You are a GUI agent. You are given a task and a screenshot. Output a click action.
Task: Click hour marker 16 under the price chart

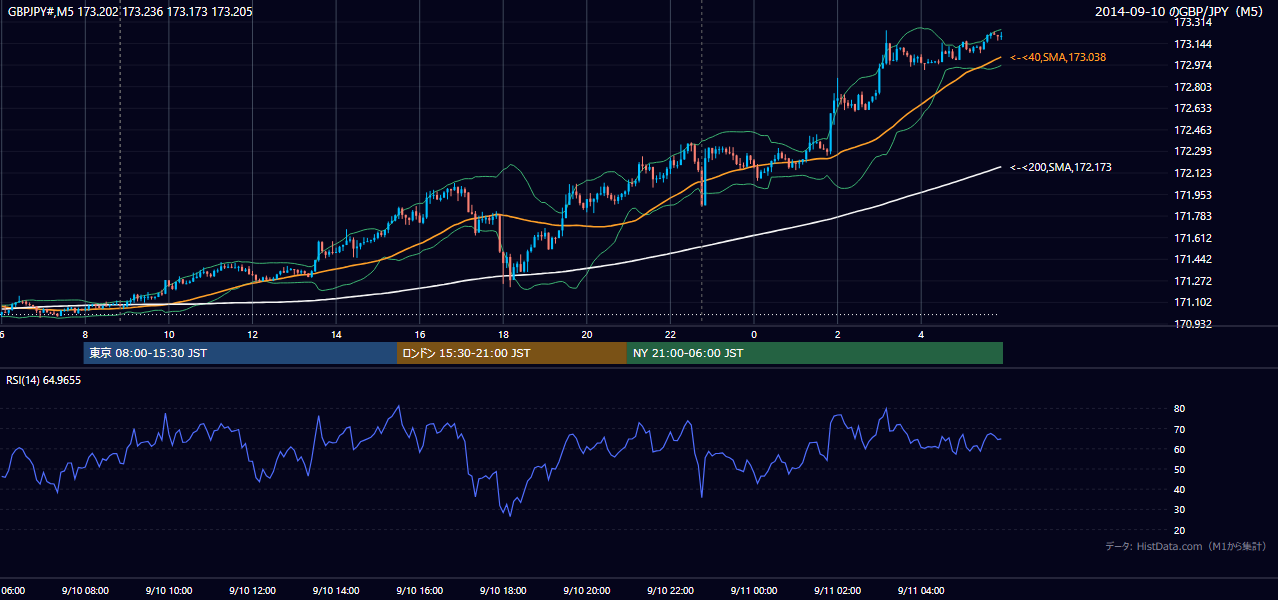coord(419,334)
